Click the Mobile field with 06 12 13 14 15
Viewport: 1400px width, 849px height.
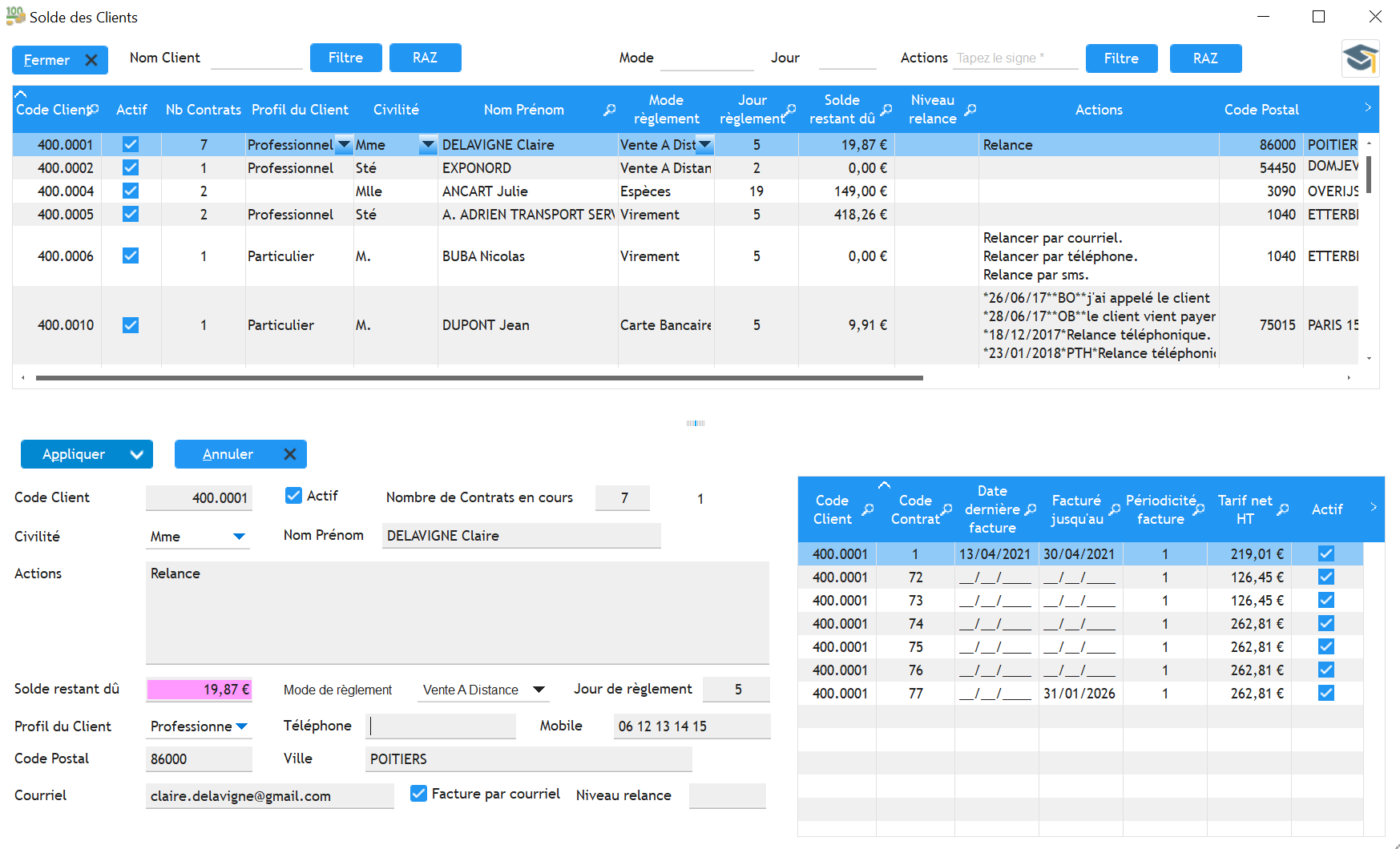coord(692,726)
